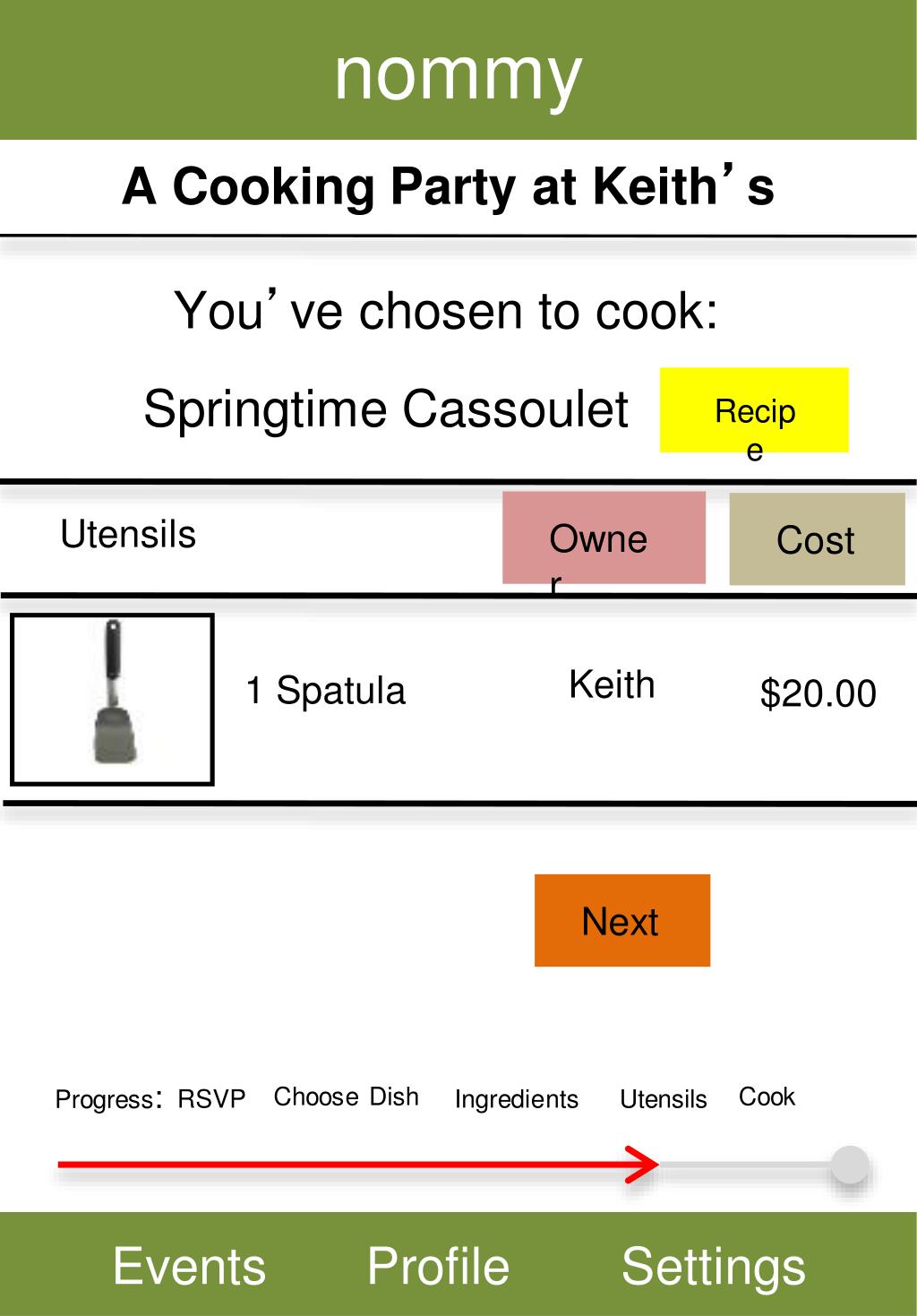Select the RSVP progress step
The height and width of the screenshot is (1316, 917).
[x=211, y=1099]
